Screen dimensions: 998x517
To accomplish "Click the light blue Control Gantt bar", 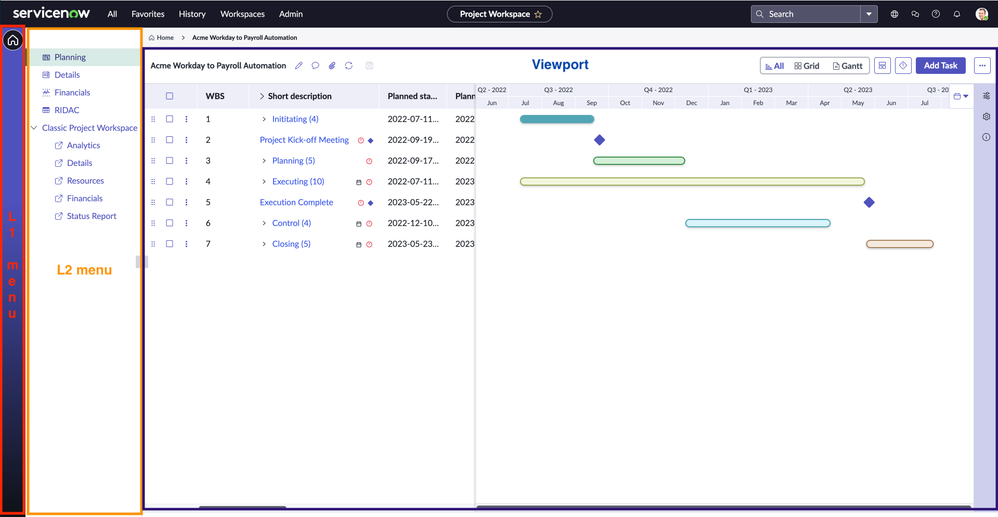I will point(757,223).
